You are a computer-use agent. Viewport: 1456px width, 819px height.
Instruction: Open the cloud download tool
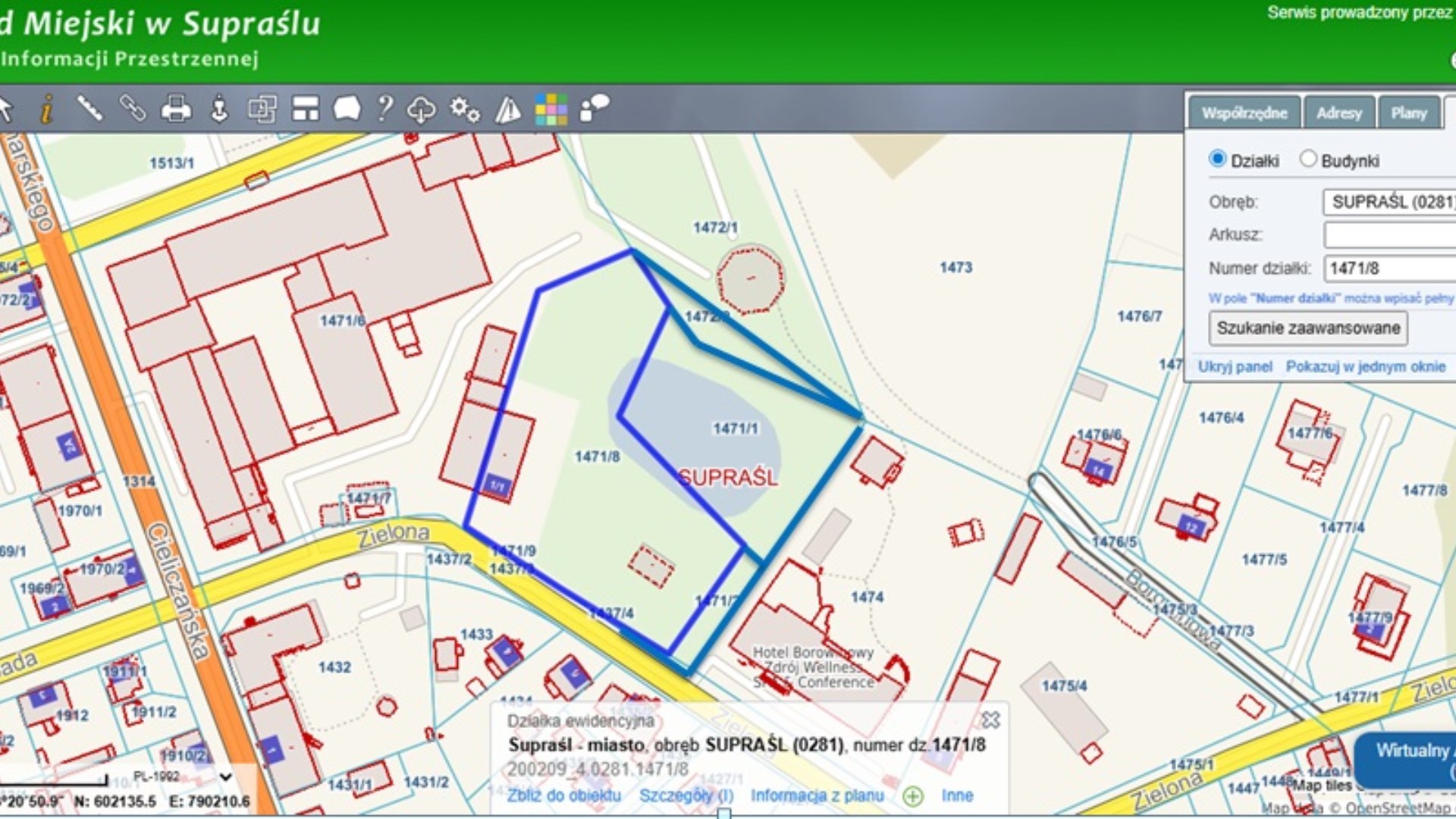click(421, 109)
